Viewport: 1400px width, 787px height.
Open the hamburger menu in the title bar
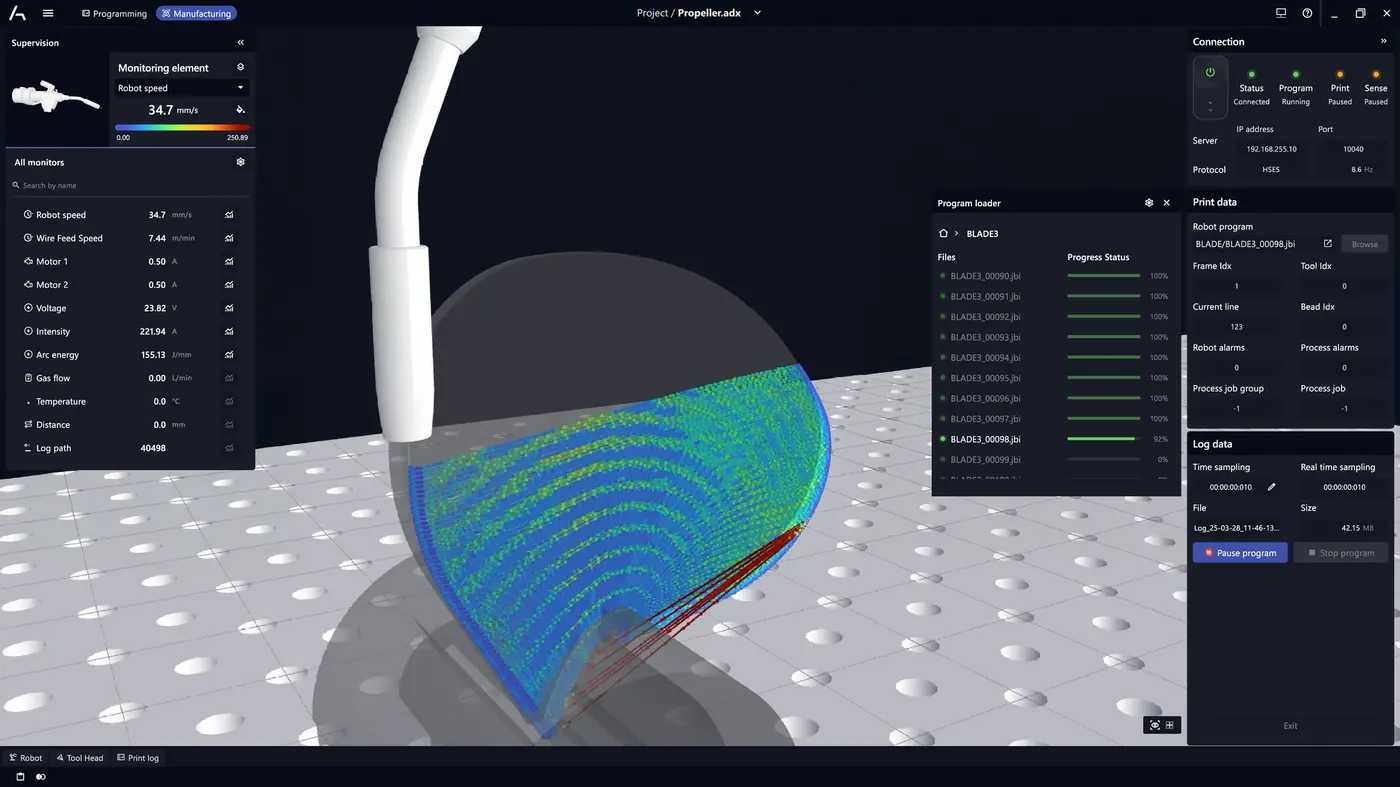tap(48, 14)
